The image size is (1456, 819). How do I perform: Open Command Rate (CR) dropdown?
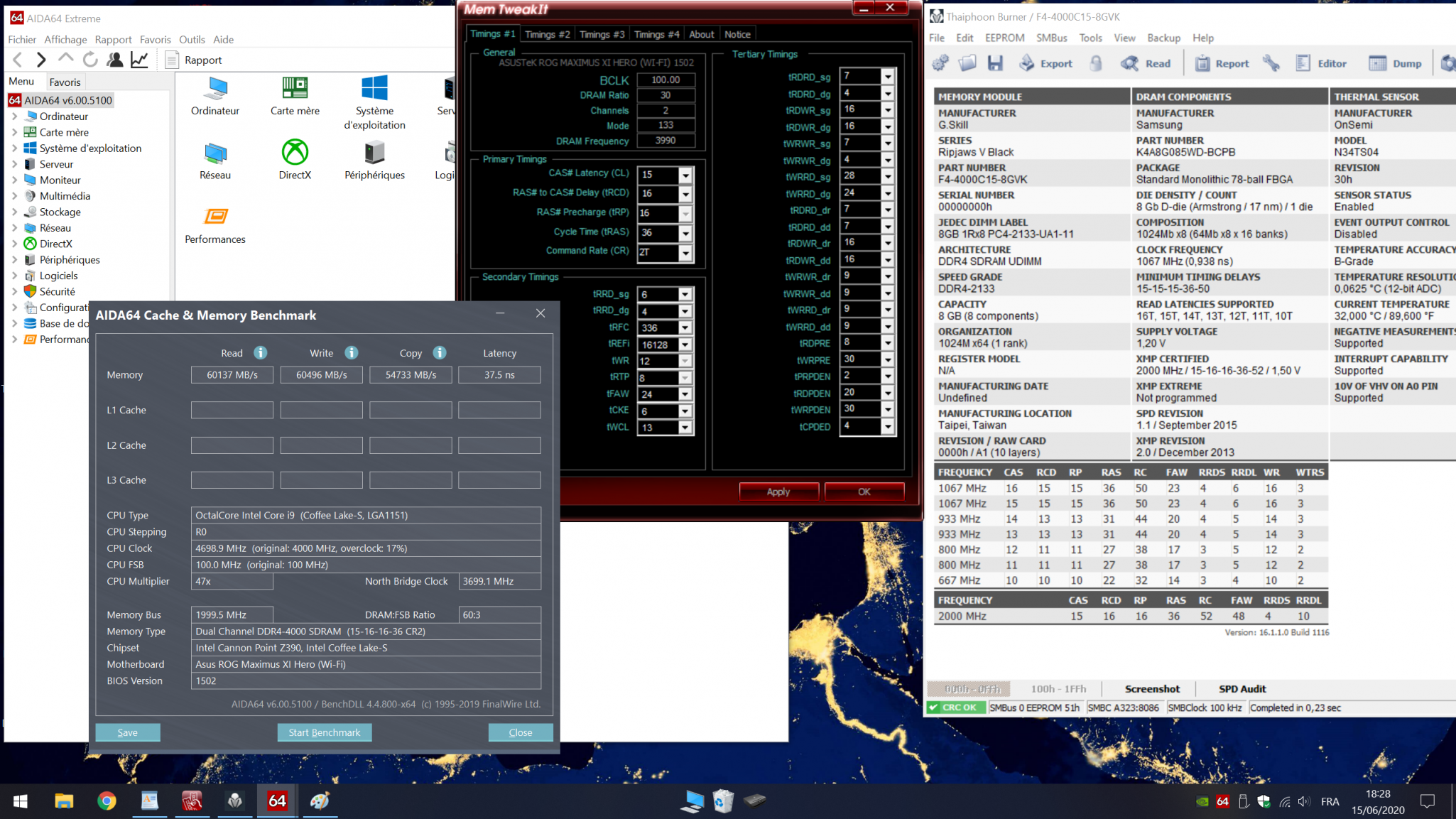click(685, 252)
